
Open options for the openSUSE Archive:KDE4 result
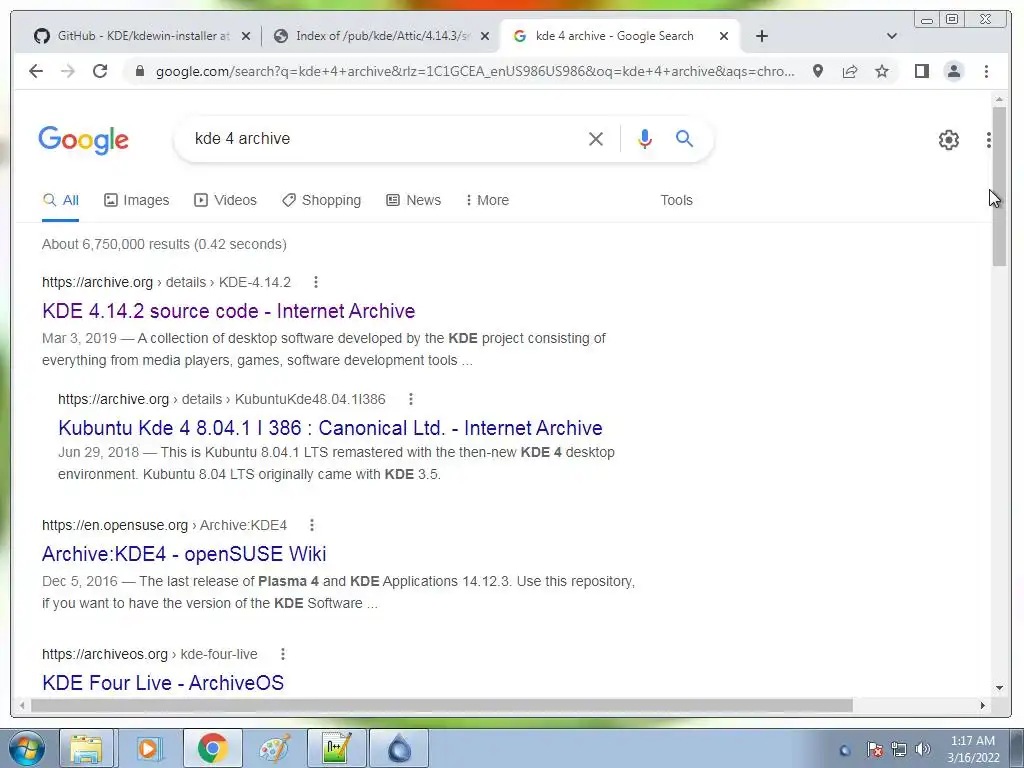tap(312, 525)
